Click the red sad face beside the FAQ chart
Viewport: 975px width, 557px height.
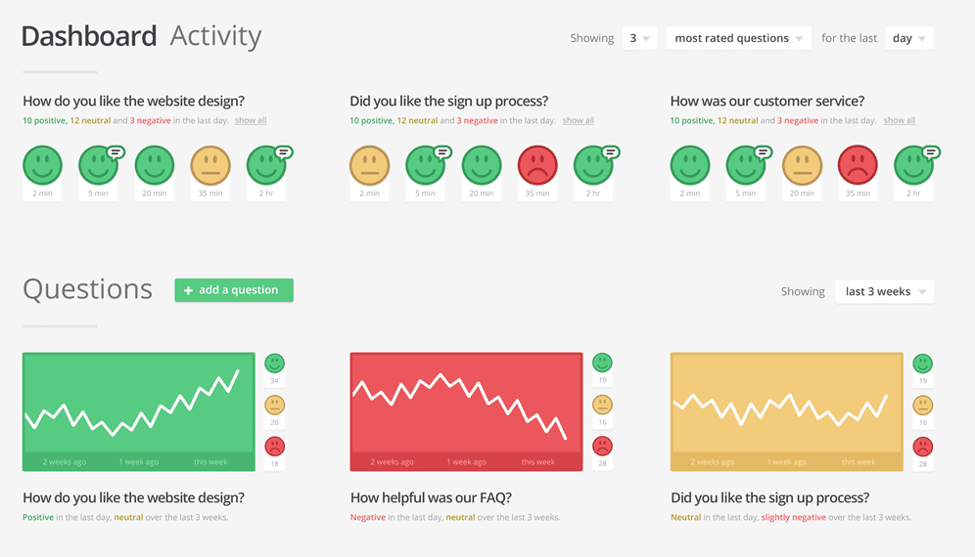602,446
